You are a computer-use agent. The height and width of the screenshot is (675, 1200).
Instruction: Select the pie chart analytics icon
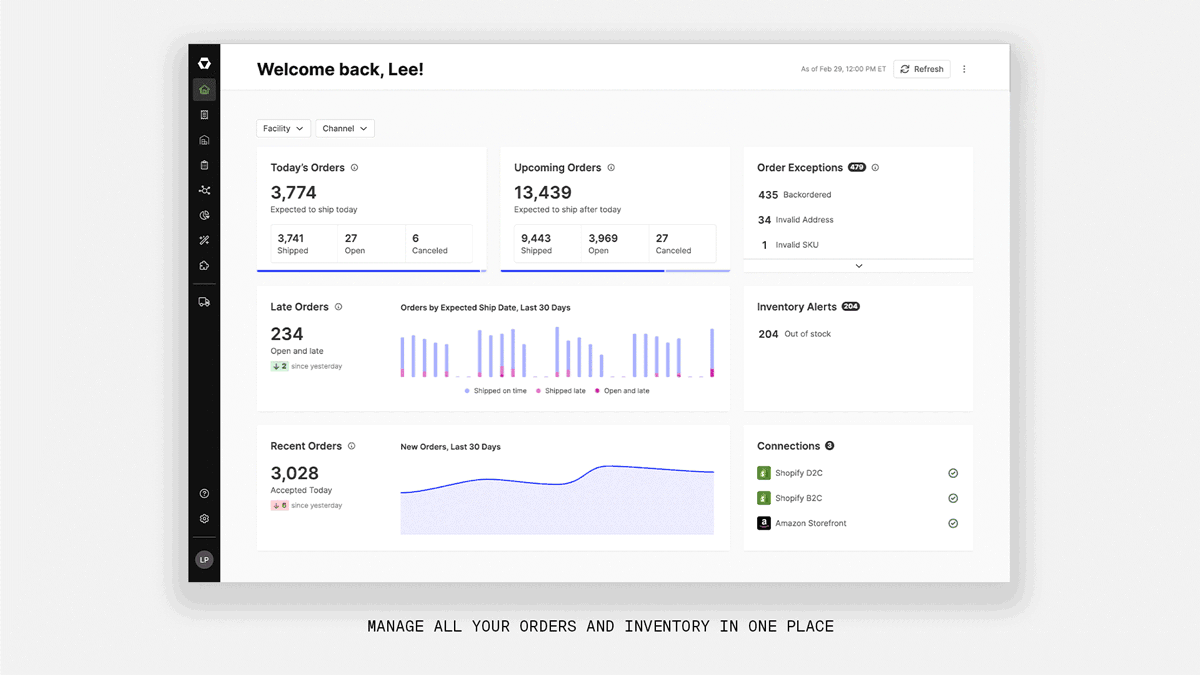[x=204, y=215]
